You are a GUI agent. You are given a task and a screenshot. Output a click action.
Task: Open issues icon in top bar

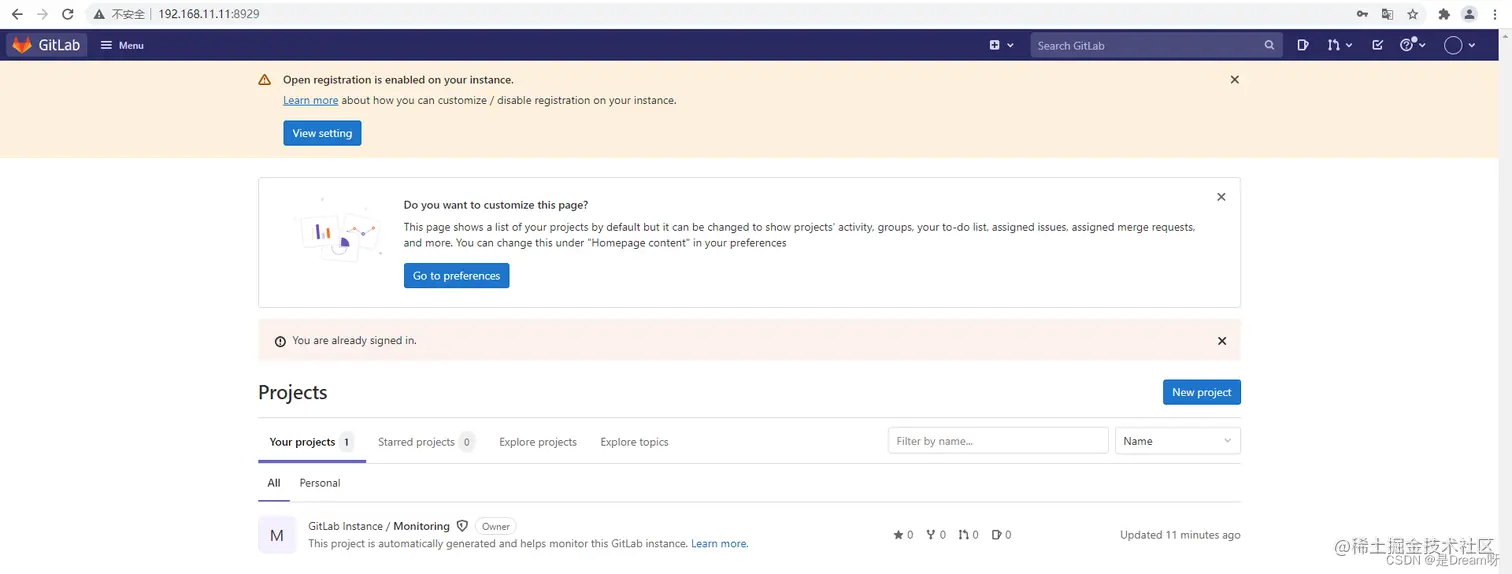click(x=1302, y=45)
